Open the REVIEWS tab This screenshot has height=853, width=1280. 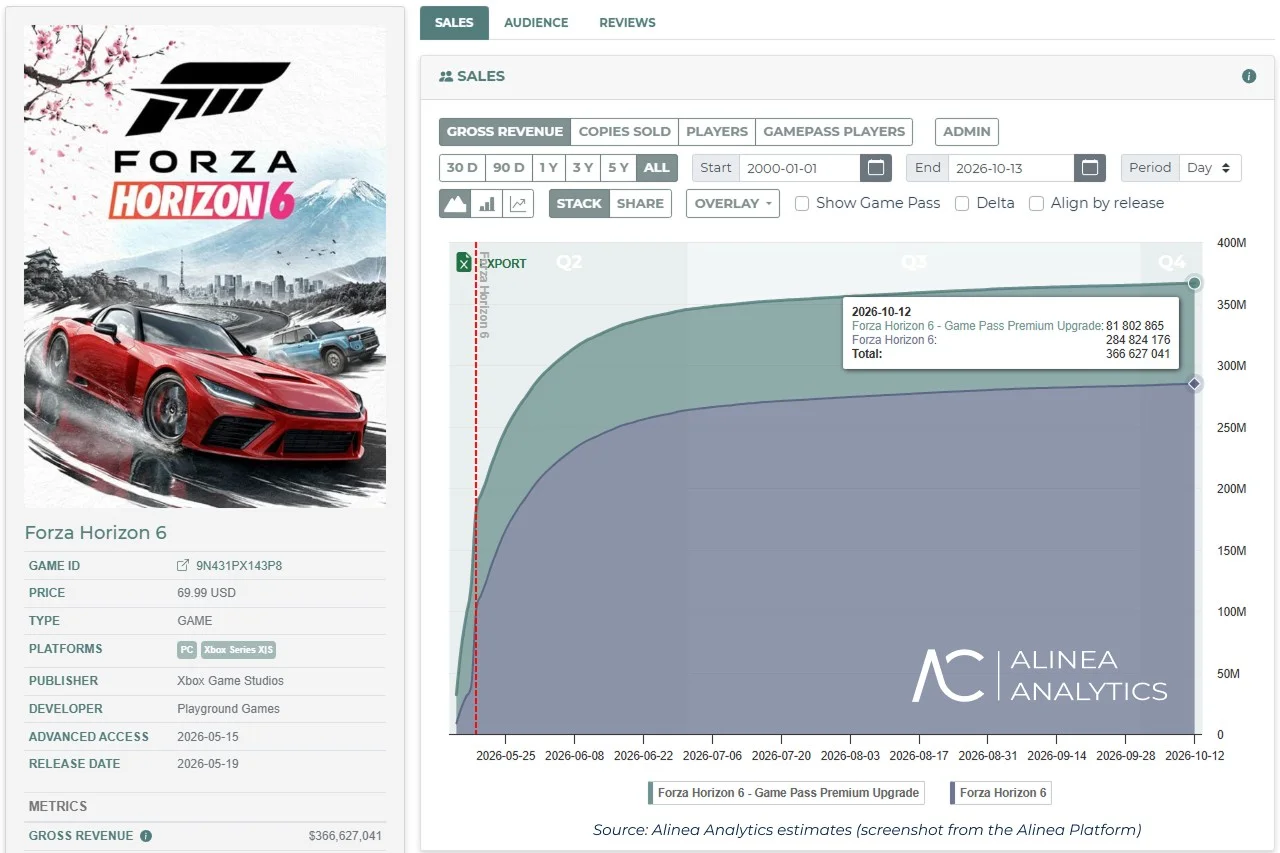(627, 22)
